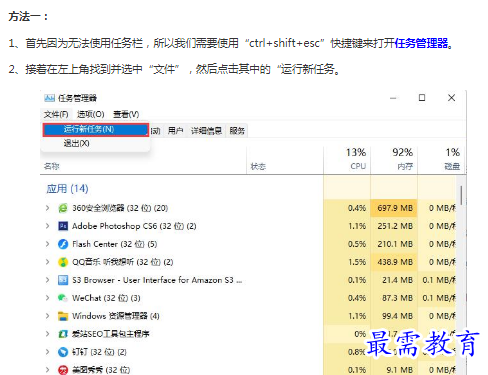
Task: Minimize the Task Manager window
Action: click(393, 98)
